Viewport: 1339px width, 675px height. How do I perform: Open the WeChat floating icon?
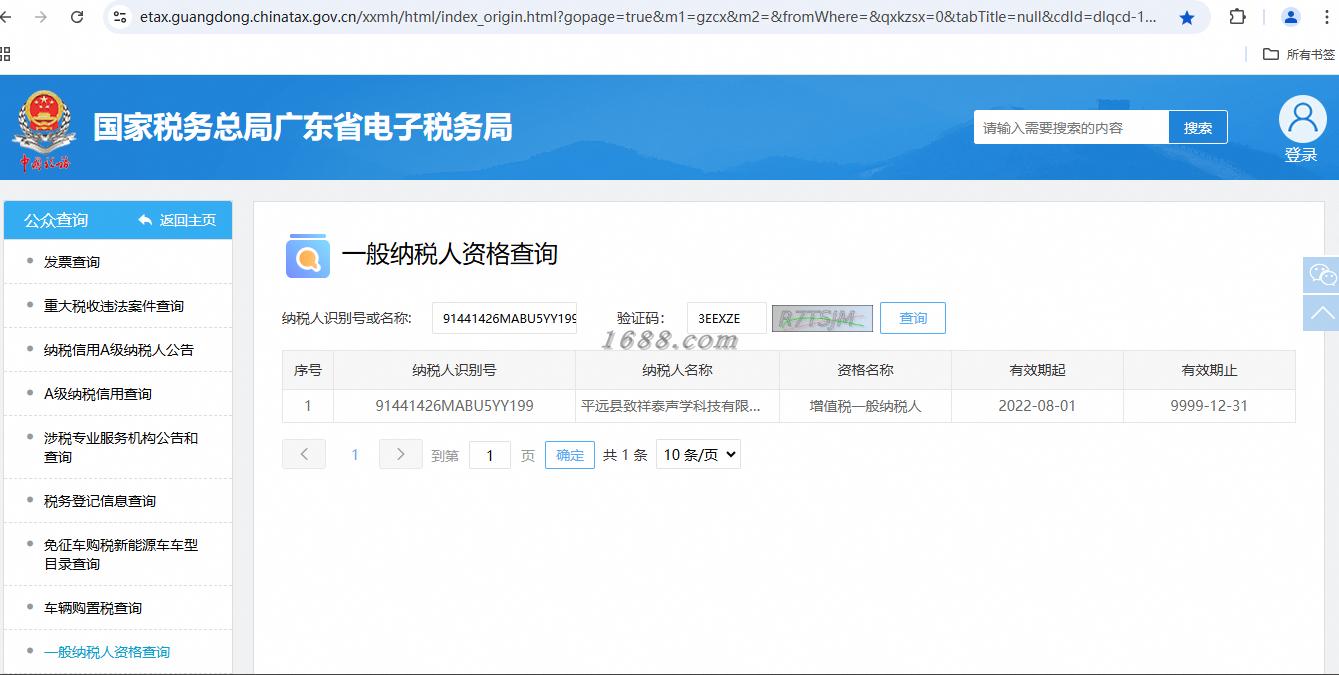pos(1321,275)
